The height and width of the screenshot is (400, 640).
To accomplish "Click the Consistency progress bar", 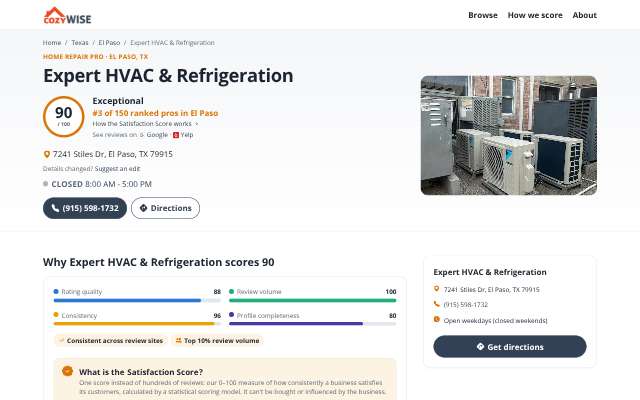I will click(x=137, y=324).
